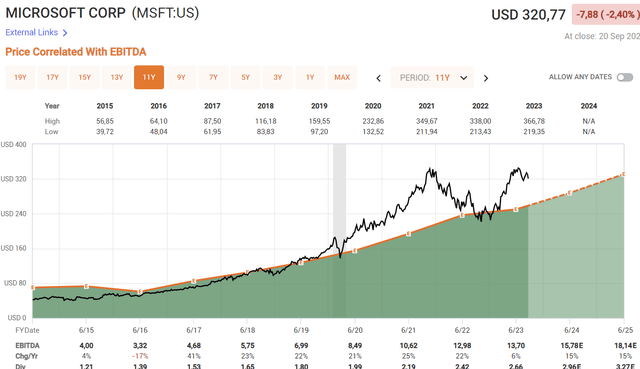Click the gray recession band on chart
The width and height of the screenshot is (640, 369).
339,231
